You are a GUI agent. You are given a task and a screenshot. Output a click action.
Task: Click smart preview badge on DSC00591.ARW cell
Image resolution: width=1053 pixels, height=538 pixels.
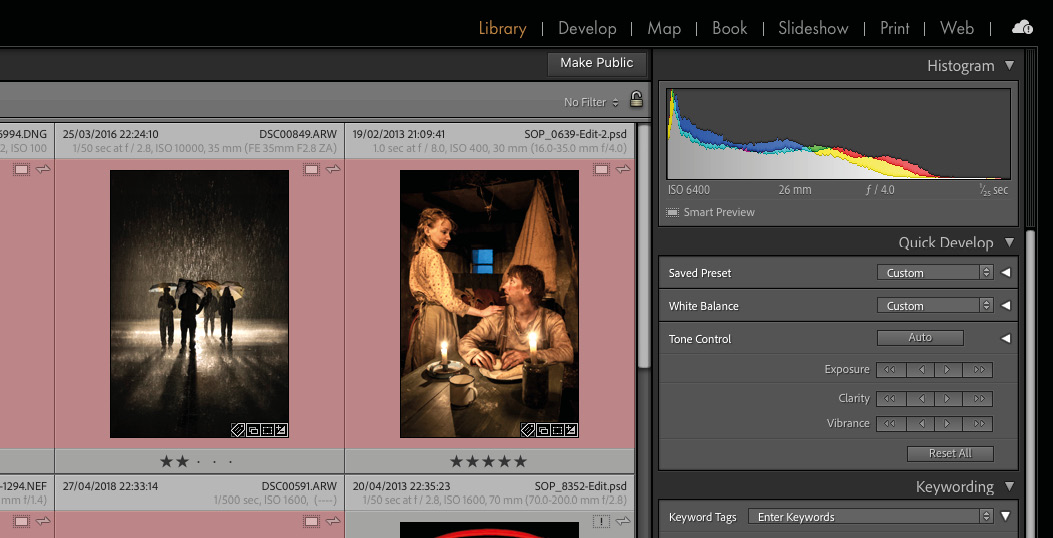pos(311,521)
